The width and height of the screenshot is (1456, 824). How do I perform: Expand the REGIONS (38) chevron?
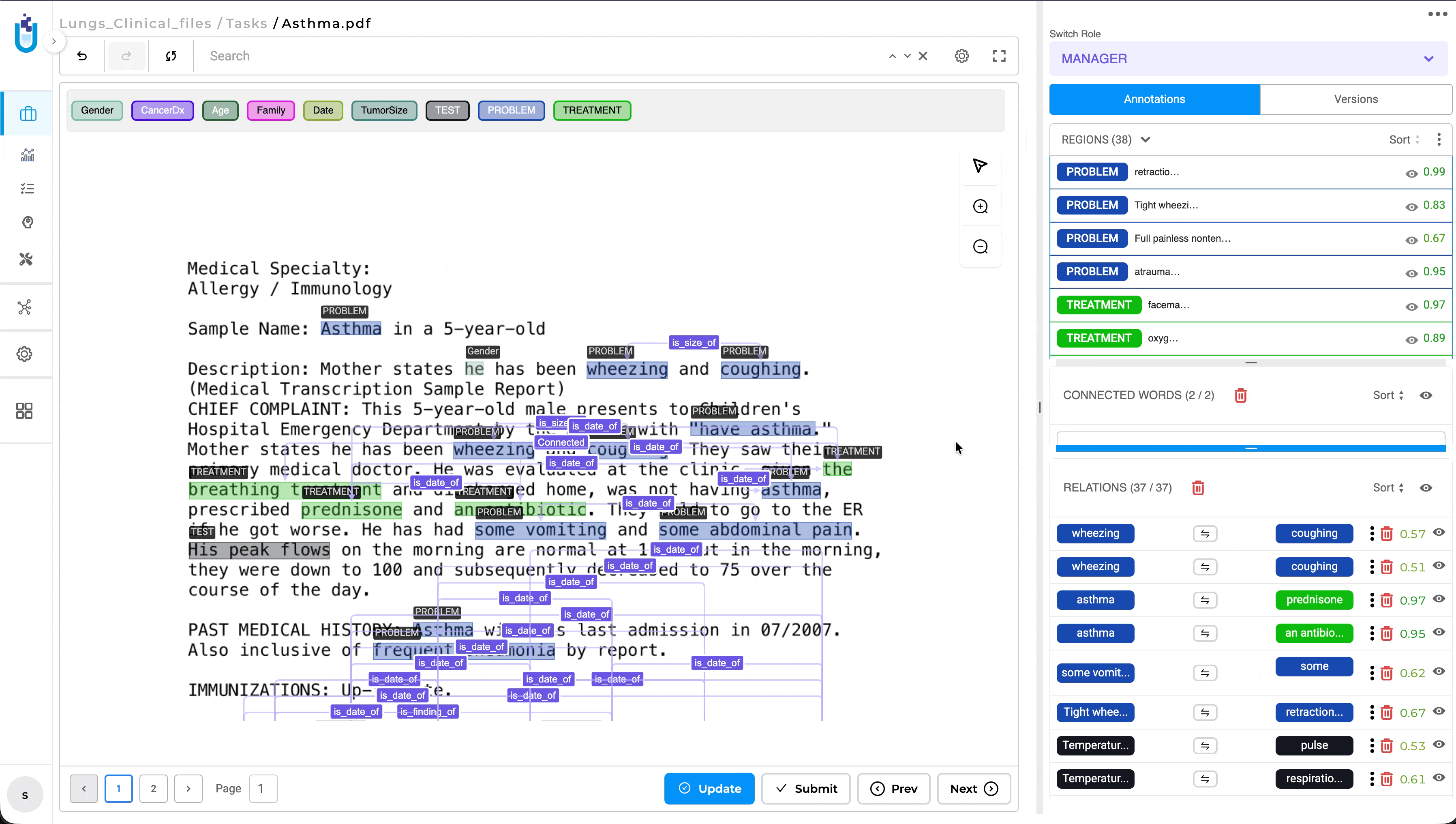1146,139
